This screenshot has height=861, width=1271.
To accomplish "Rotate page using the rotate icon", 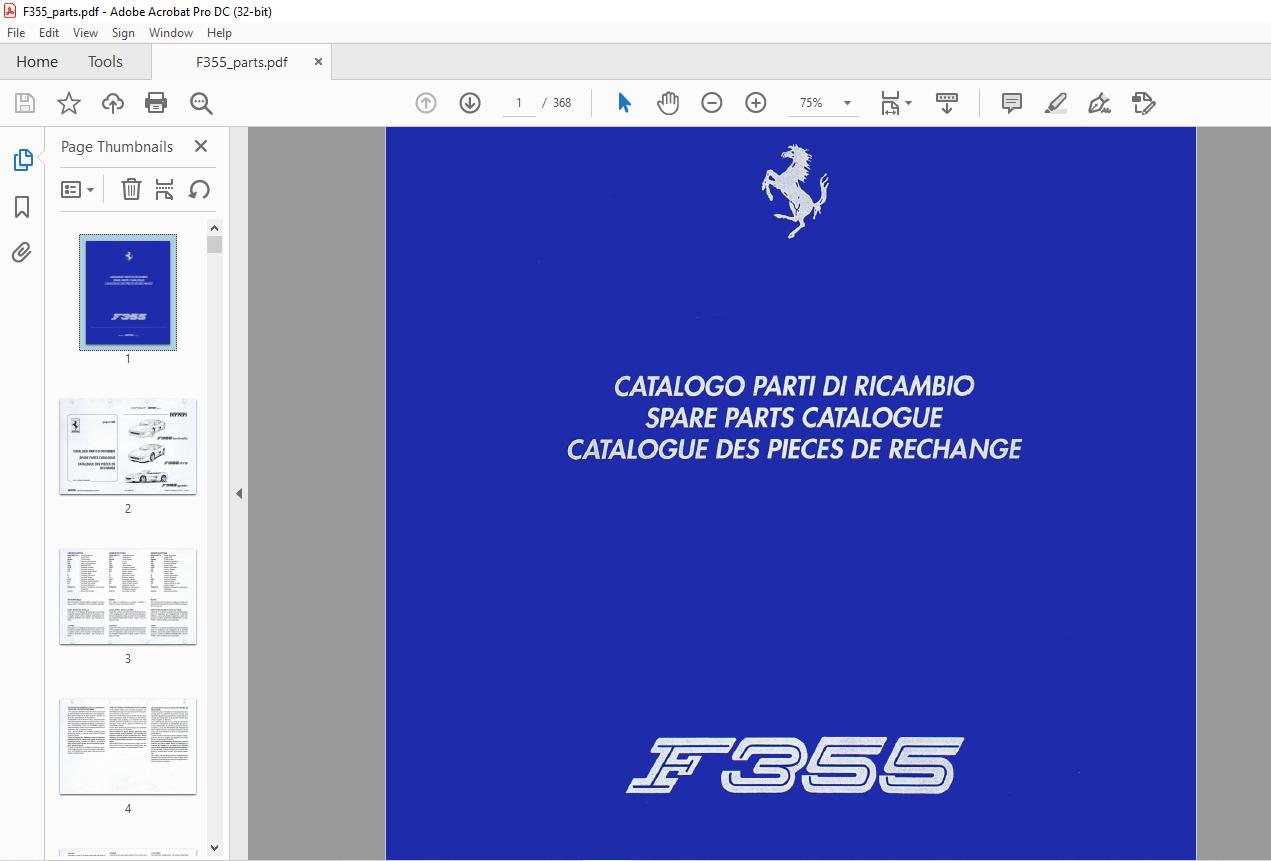I will pyautogui.click(x=199, y=189).
